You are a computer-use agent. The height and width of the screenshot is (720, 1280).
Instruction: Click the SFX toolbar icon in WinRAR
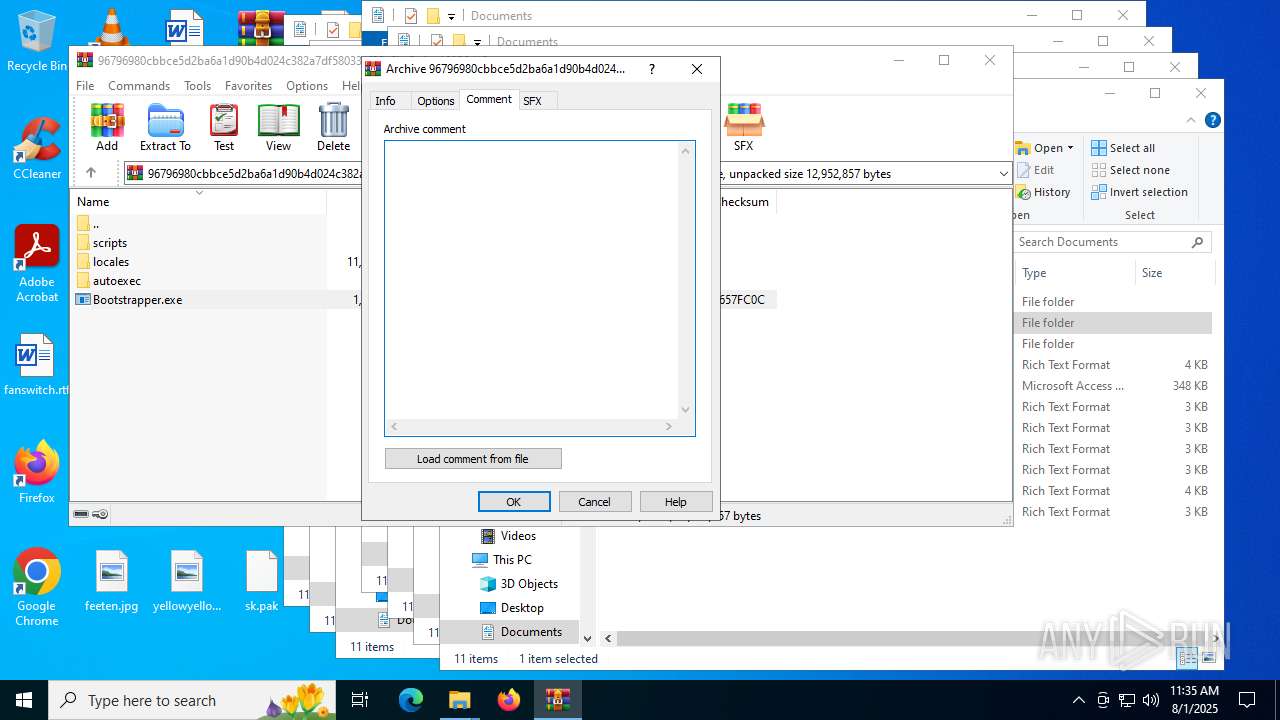[x=743, y=127]
